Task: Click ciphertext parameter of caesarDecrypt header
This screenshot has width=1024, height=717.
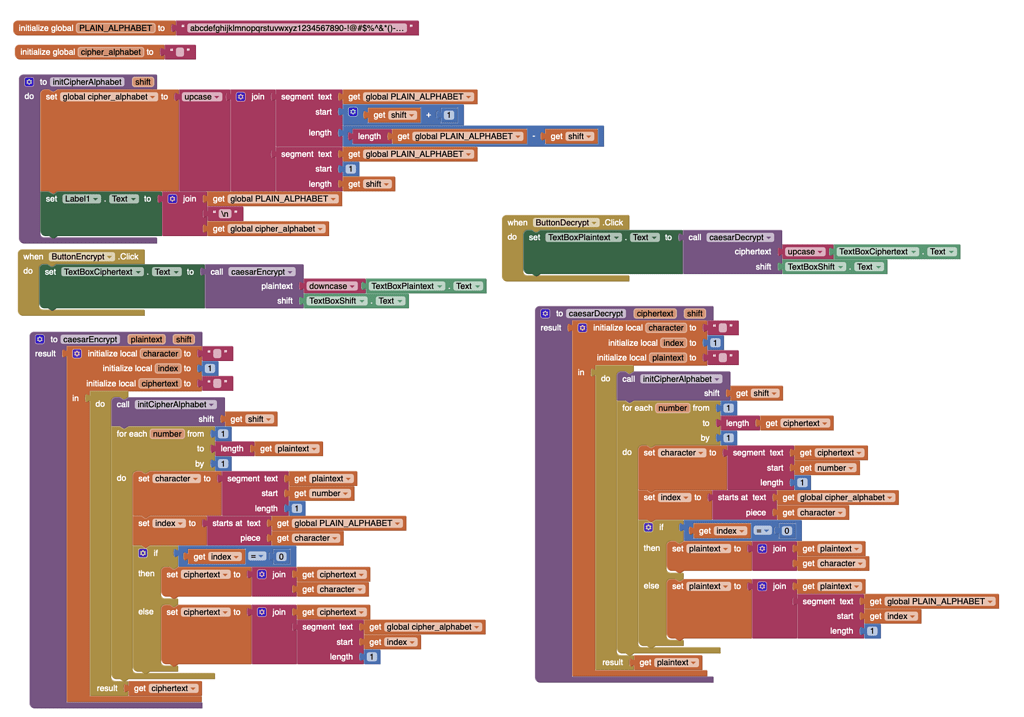Action: tap(655, 313)
